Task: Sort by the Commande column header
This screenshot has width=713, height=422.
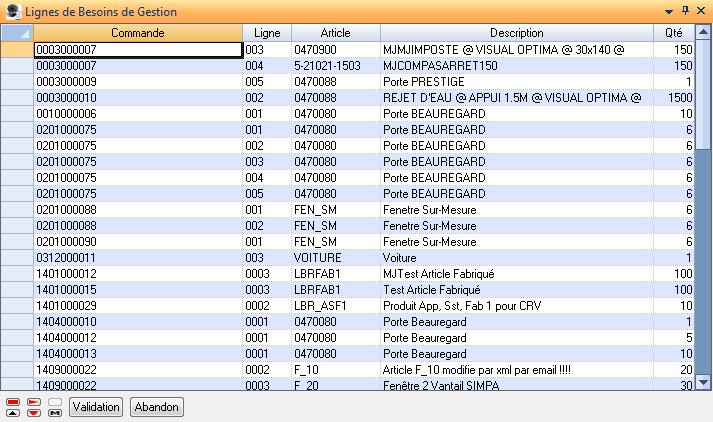Action: tap(138, 33)
